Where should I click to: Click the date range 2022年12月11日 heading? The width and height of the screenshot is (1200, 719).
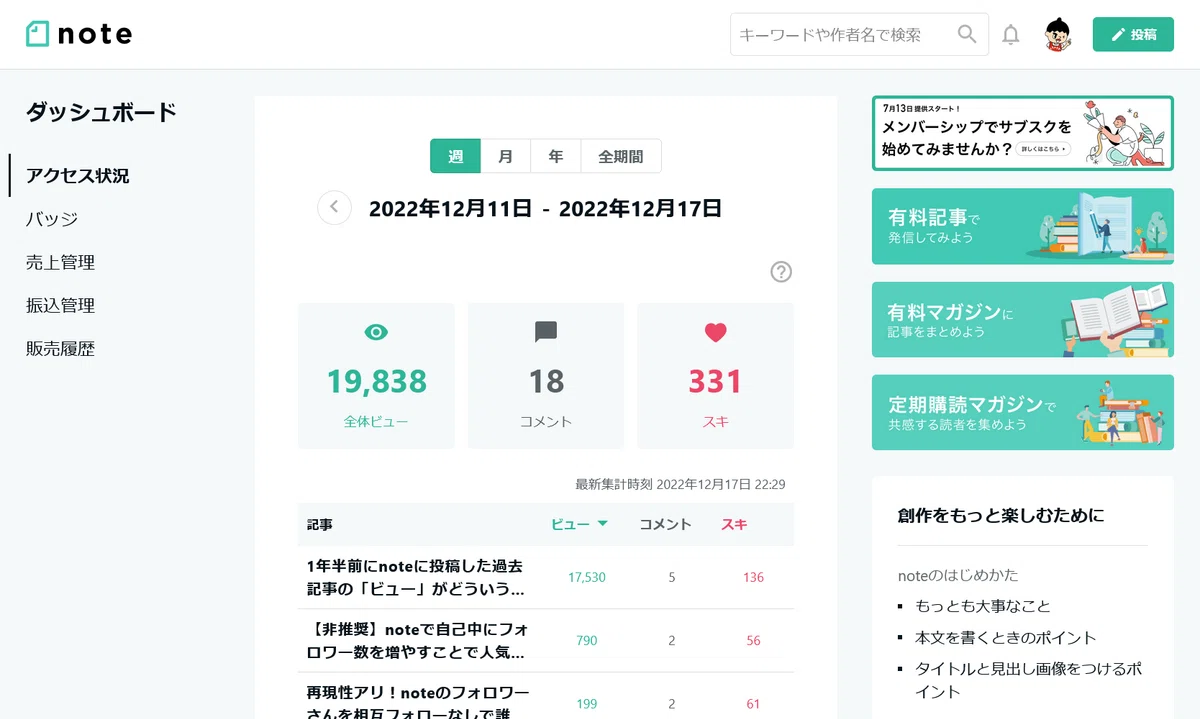[x=545, y=208]
